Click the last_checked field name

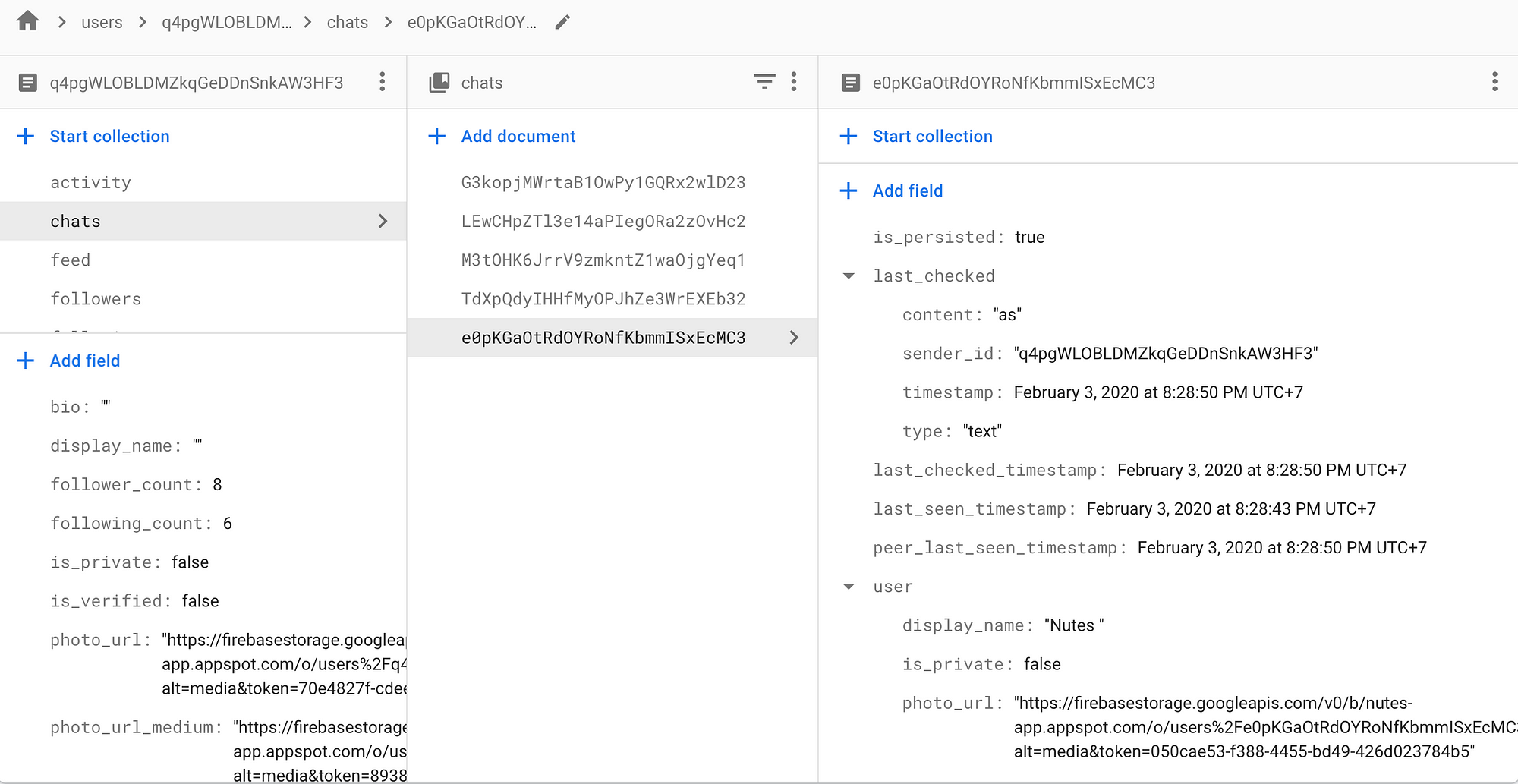click(x=934, y=276)
